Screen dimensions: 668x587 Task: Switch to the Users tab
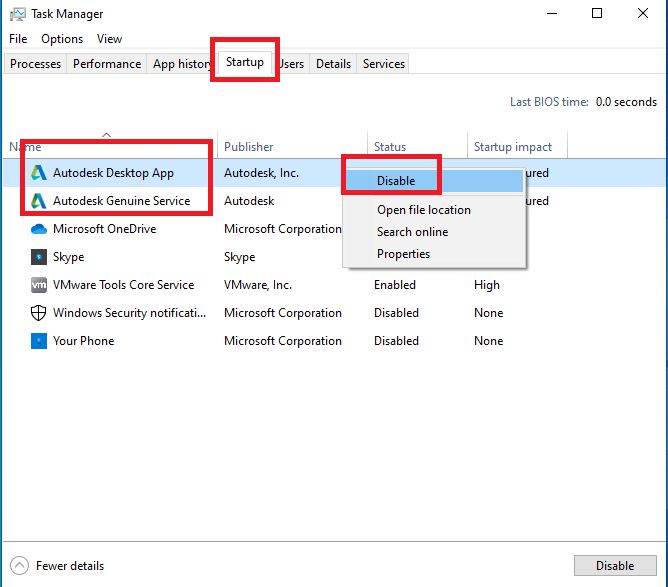292,63
